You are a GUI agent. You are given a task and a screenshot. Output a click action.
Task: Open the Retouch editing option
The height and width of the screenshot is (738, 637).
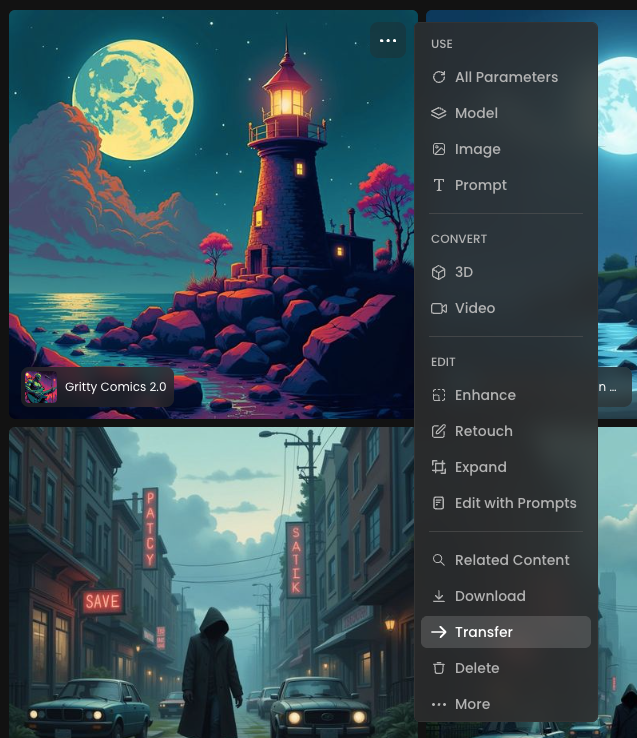pos(483,431)
